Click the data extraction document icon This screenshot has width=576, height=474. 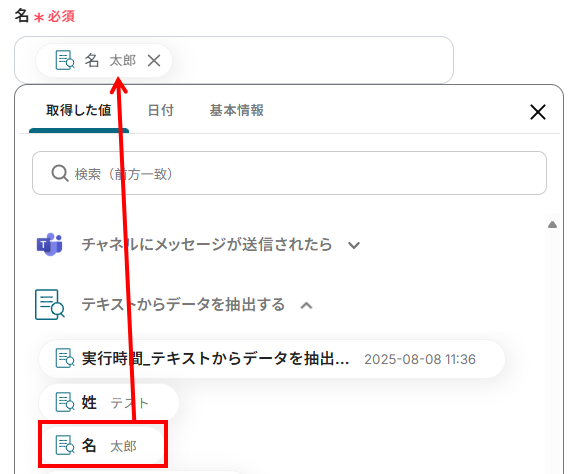click(x=50, y=305)
